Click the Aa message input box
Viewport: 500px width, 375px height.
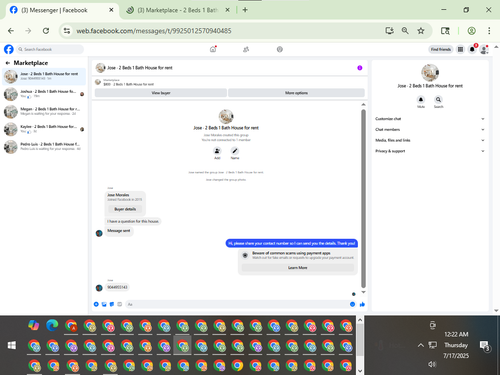(237, 304)
